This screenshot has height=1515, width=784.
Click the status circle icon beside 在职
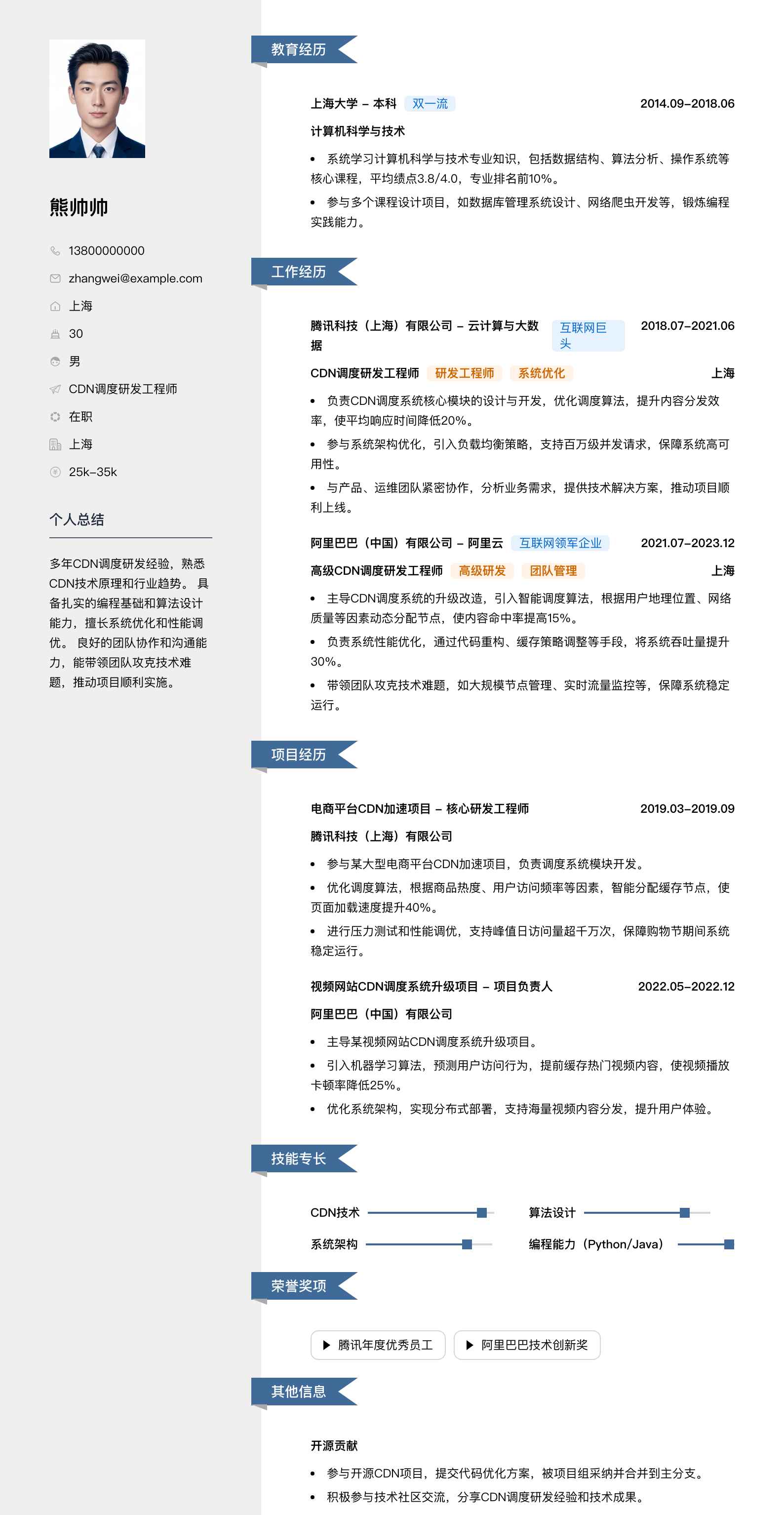(55, 416)
